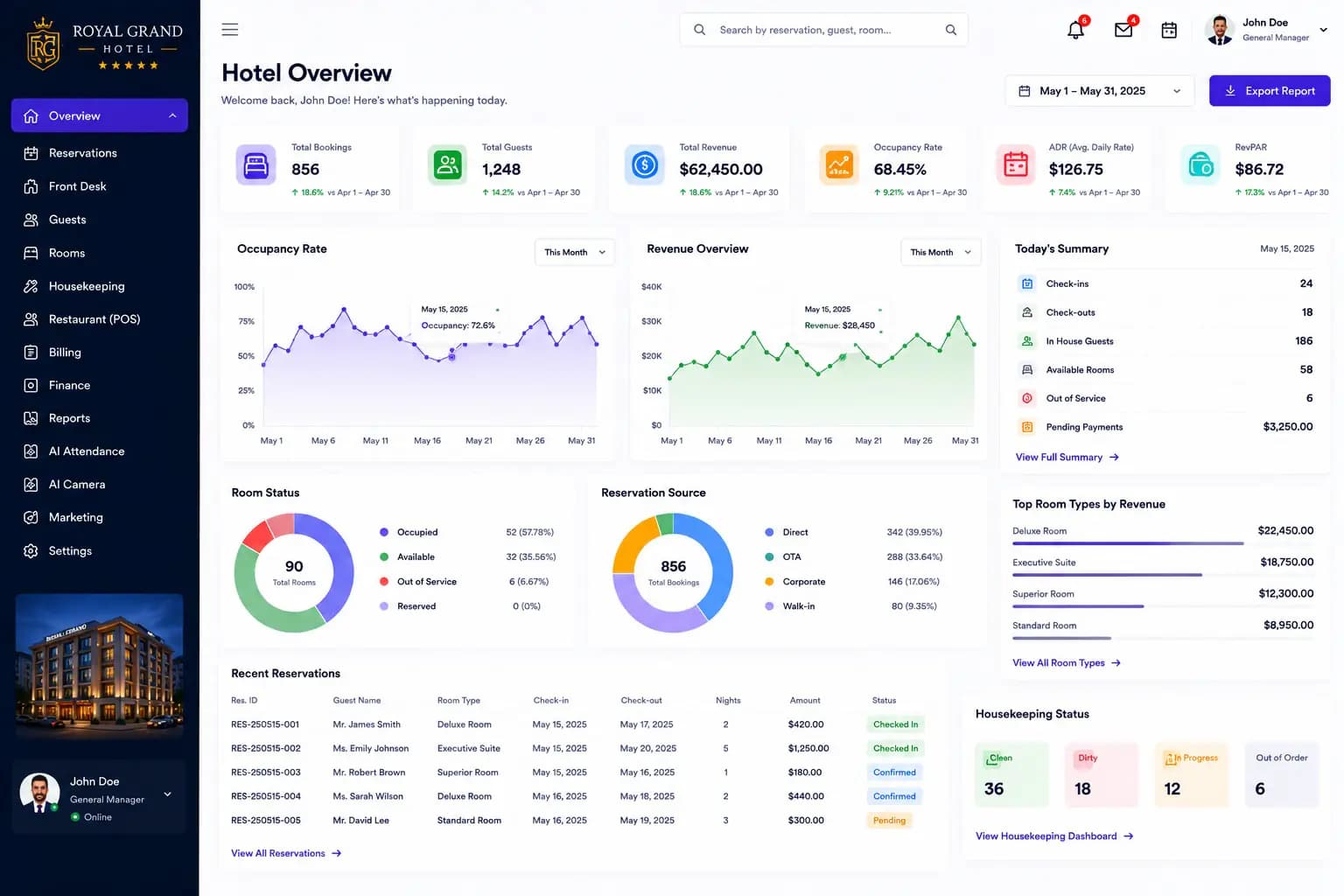
Task: Click the Corporate legend color dot
Action: point(769,582)
